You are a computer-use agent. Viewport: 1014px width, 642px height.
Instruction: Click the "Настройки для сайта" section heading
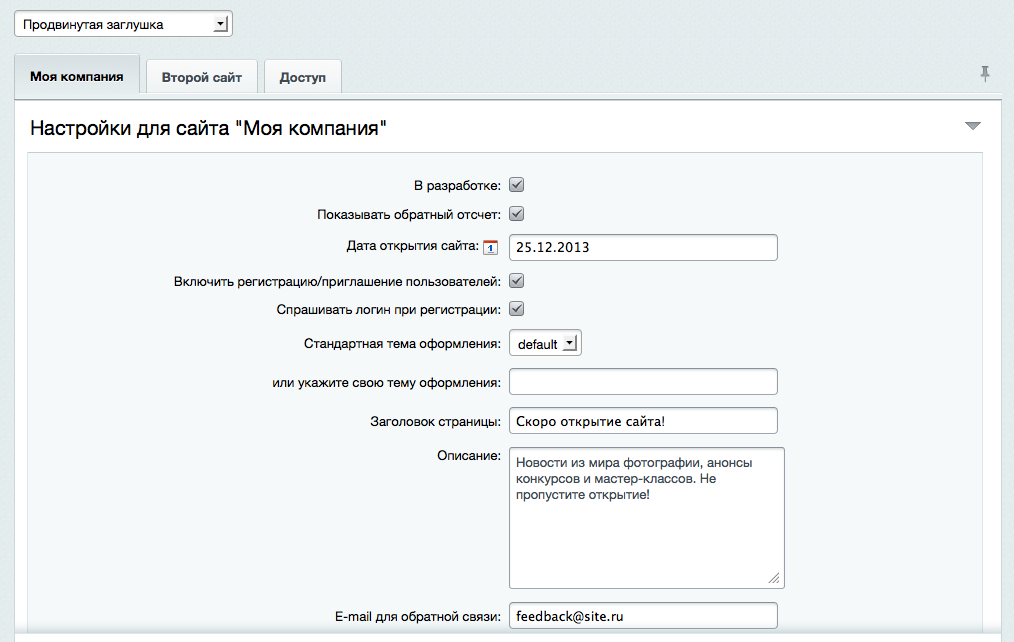pyautogui.click(x=208, y=128)
